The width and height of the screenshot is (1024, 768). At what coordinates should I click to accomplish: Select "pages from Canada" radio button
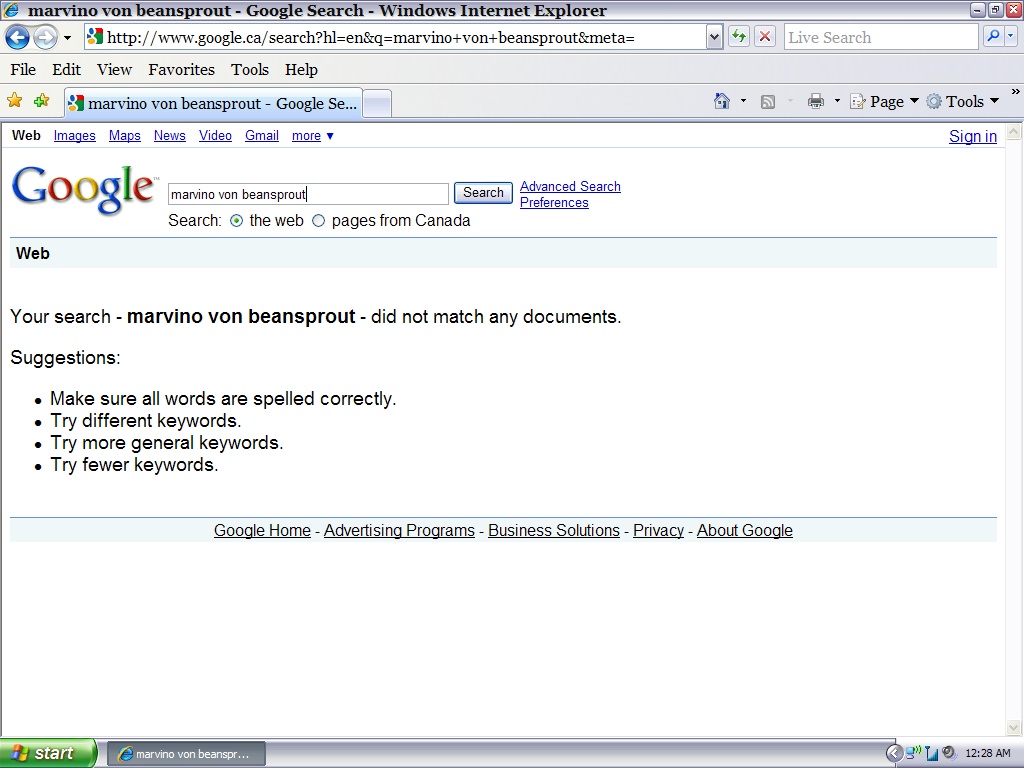[319, 221]
